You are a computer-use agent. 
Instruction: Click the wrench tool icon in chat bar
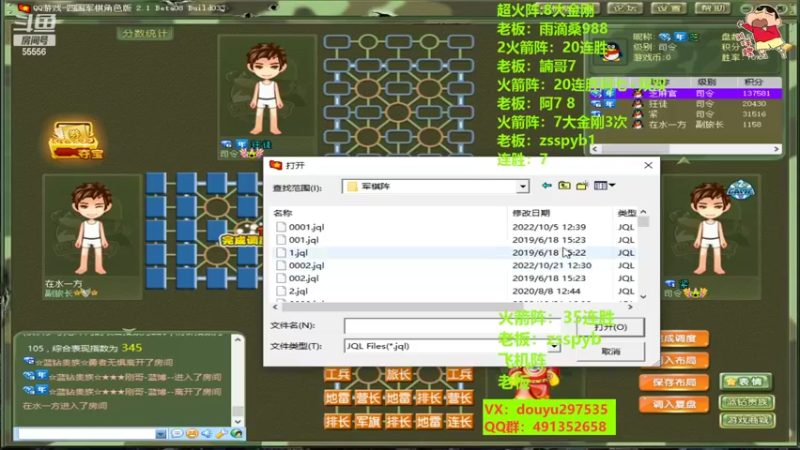pos(221,434)
